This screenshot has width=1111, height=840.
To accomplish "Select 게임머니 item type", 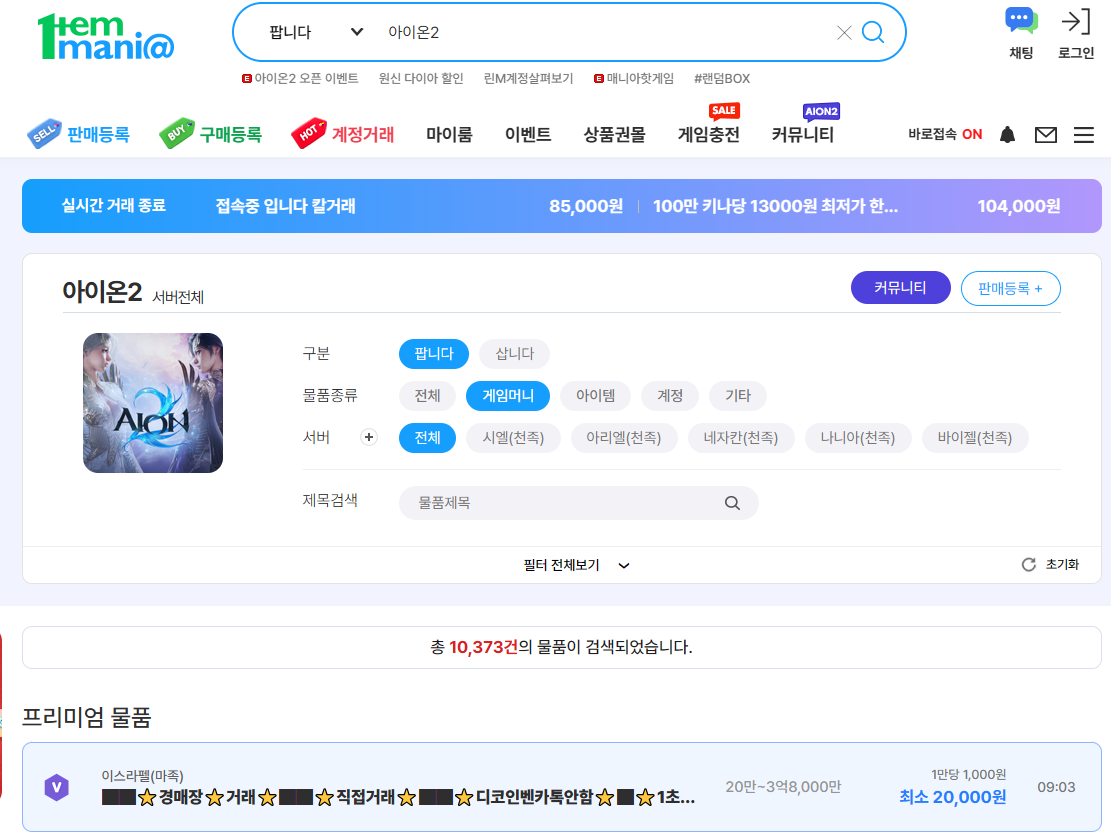I will click(x=508, y=395).
